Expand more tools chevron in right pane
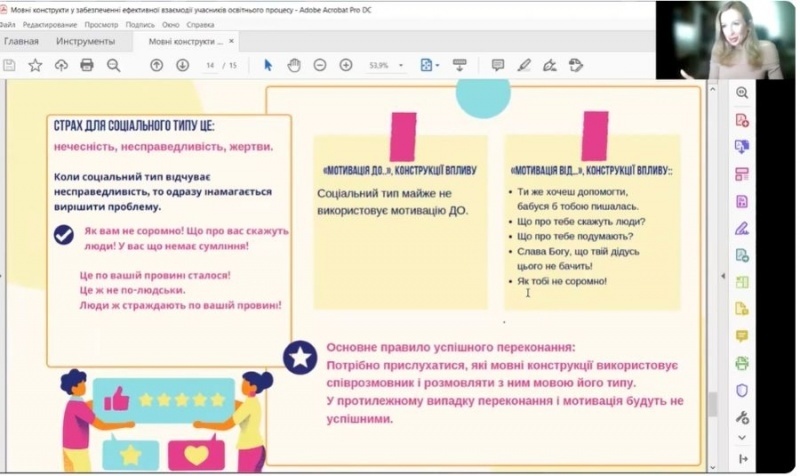Image resolution: width=800 pixels, height=476 pixels. pos(742,438)
